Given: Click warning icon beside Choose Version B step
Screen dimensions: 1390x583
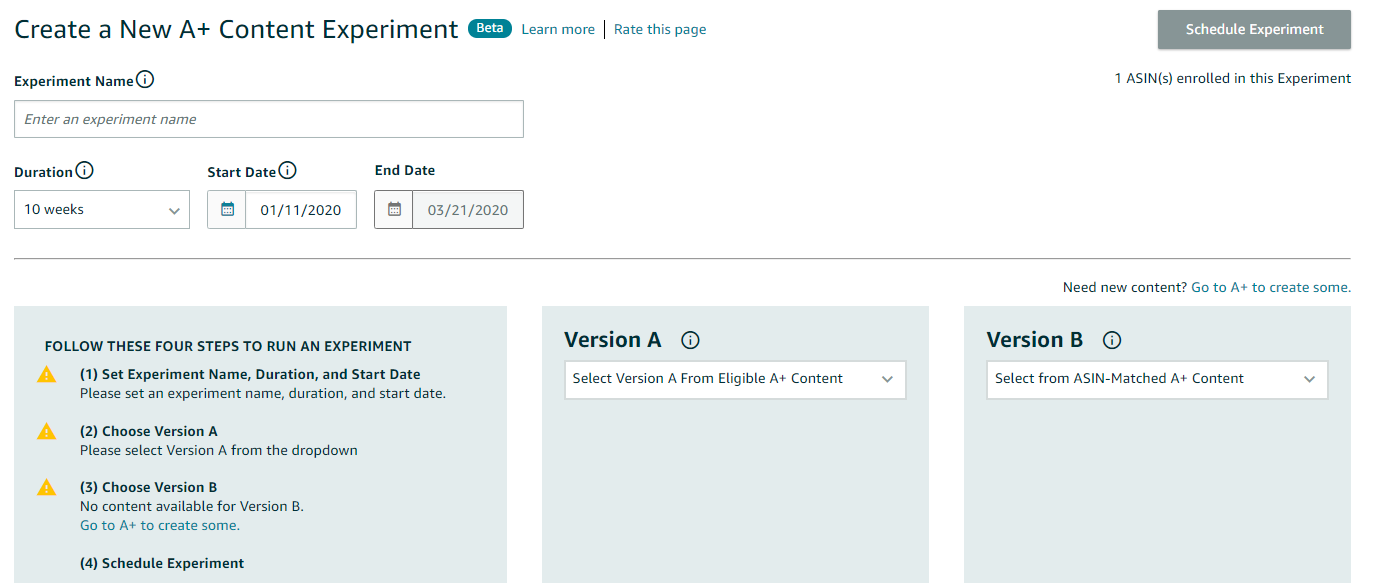Looking at the screenshot, I should (46, 487).
